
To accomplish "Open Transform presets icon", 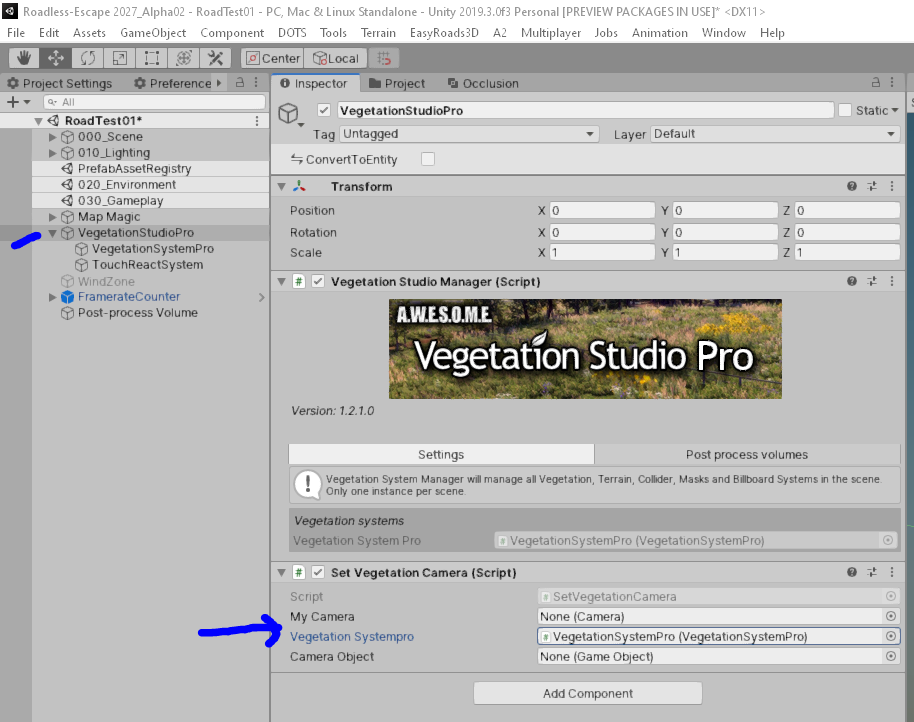I will (x=871, y=186).
